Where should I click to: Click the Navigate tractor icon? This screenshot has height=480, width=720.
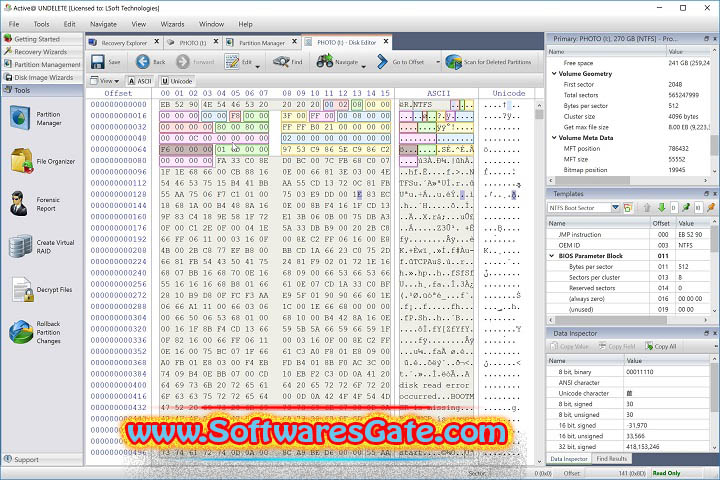325,62
